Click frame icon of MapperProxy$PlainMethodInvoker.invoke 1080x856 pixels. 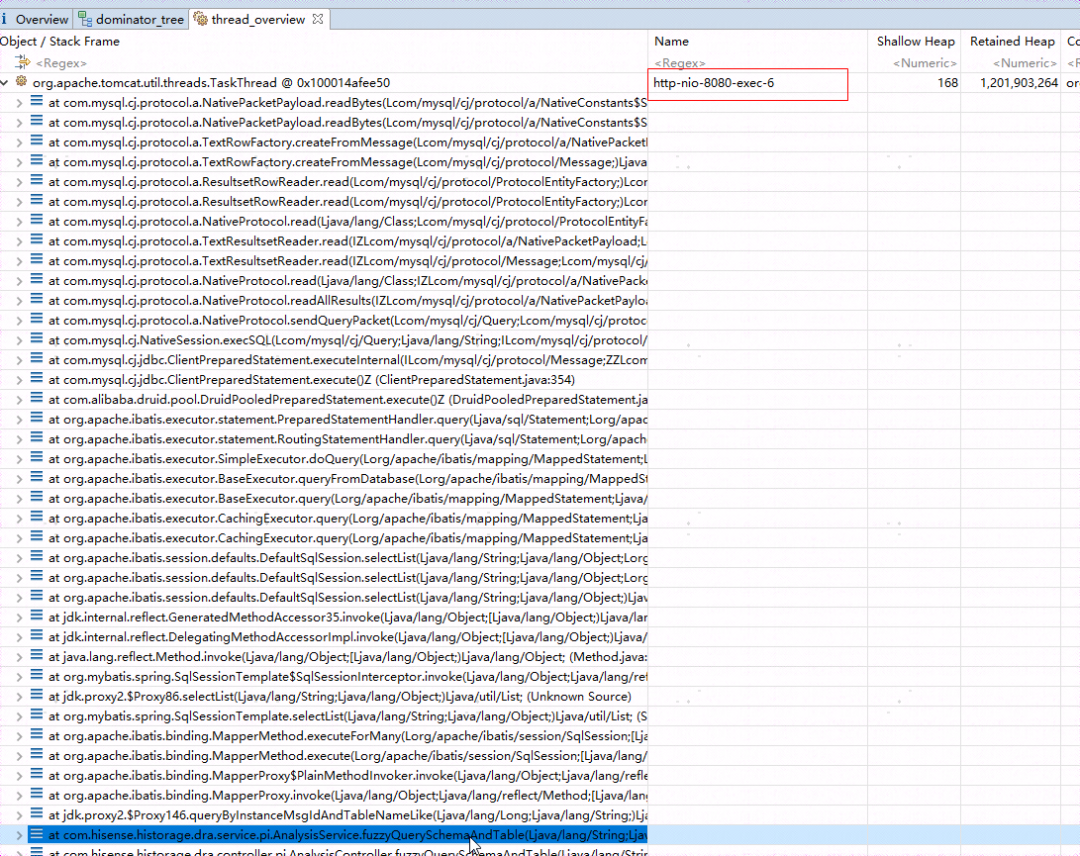point(37,775)
